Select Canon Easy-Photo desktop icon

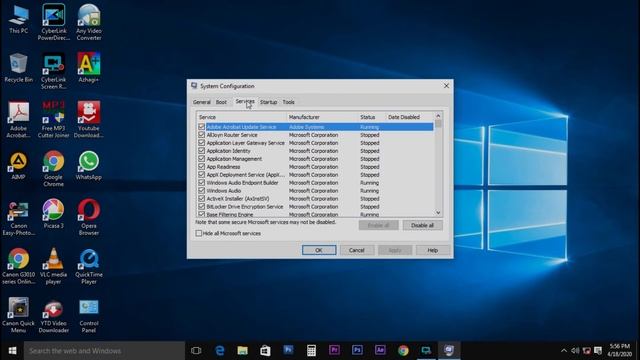pyautogui.click(x=18, y=218)
